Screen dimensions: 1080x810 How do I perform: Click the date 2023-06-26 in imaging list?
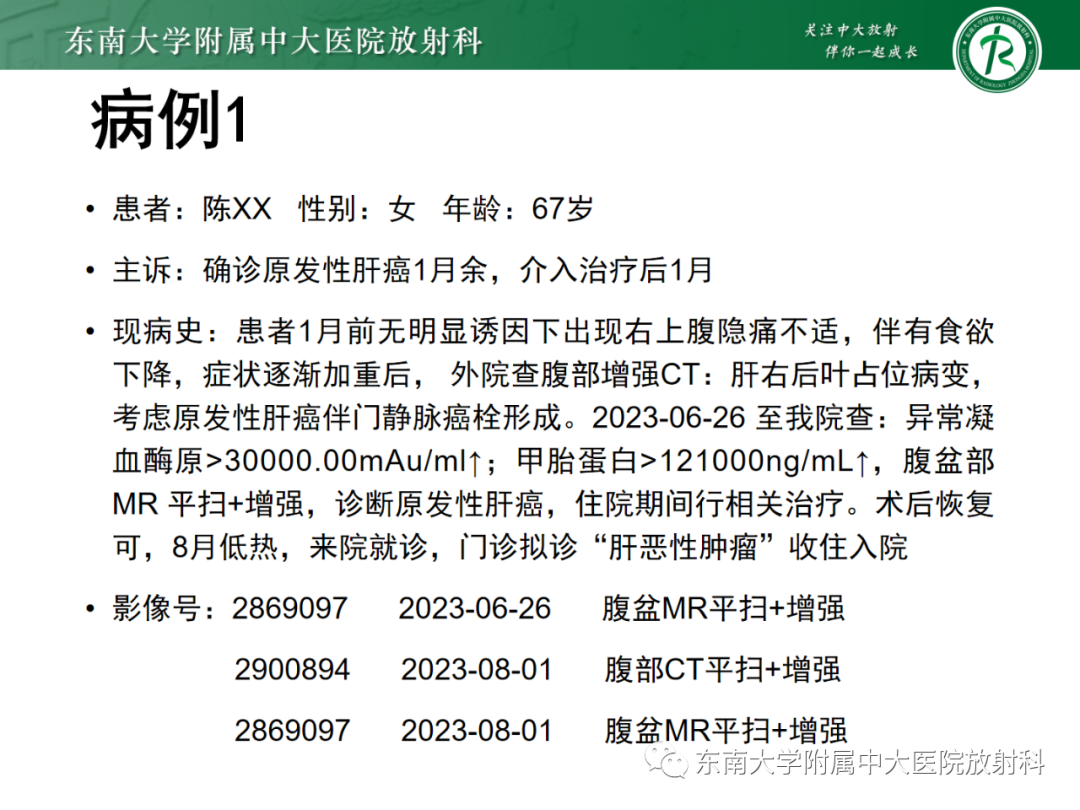click(x=475, y=608)
